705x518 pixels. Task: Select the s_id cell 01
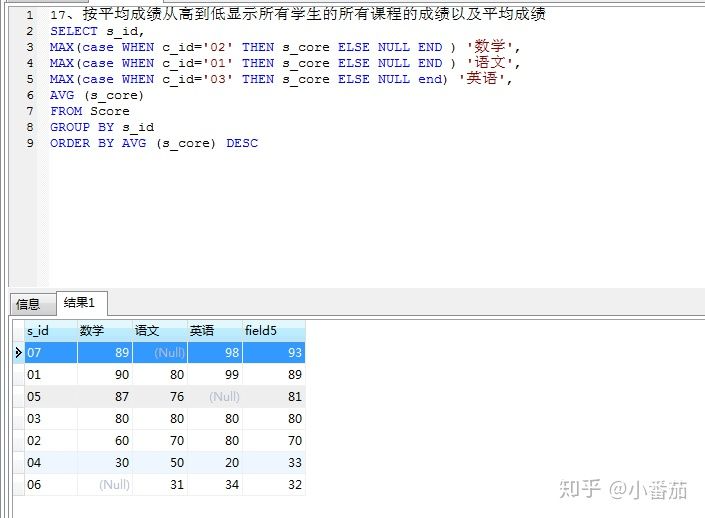pyautogui.click(x=50, y=375)
